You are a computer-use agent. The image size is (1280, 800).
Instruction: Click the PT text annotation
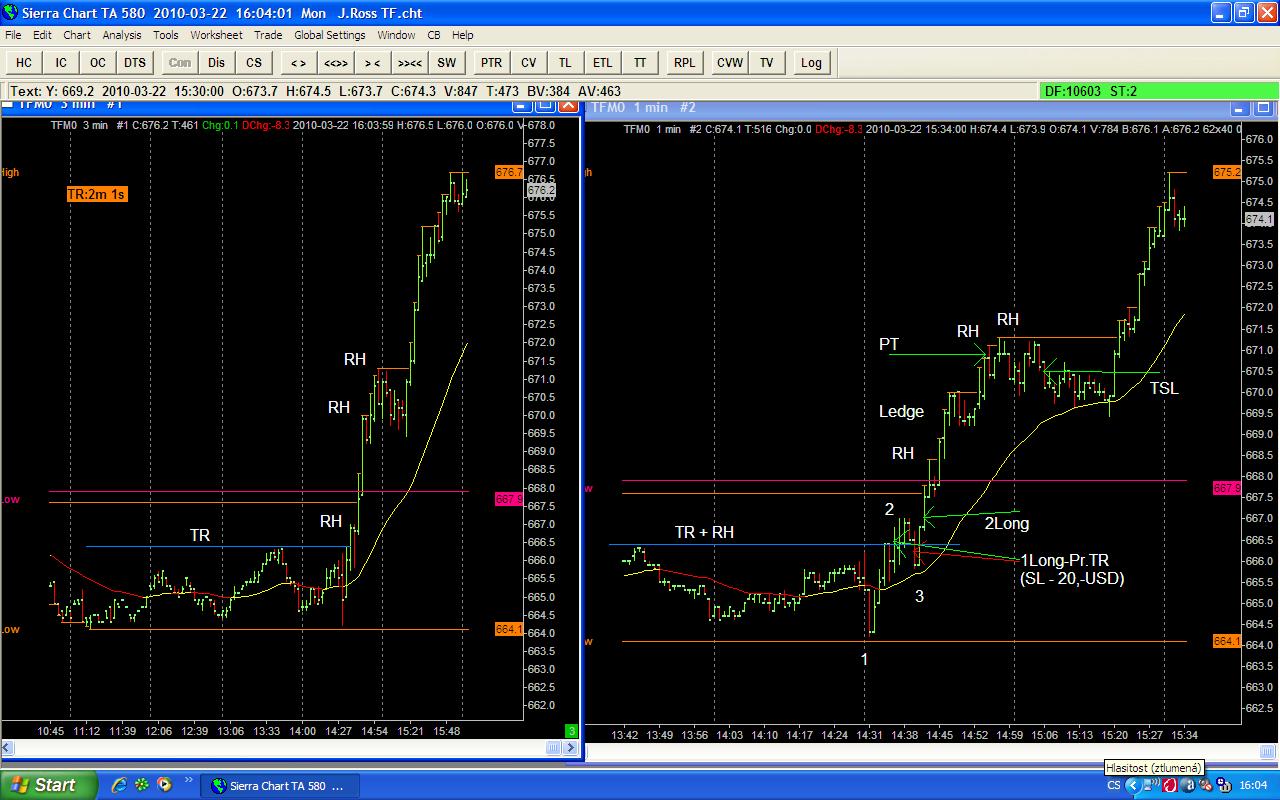tap(889, 344)
